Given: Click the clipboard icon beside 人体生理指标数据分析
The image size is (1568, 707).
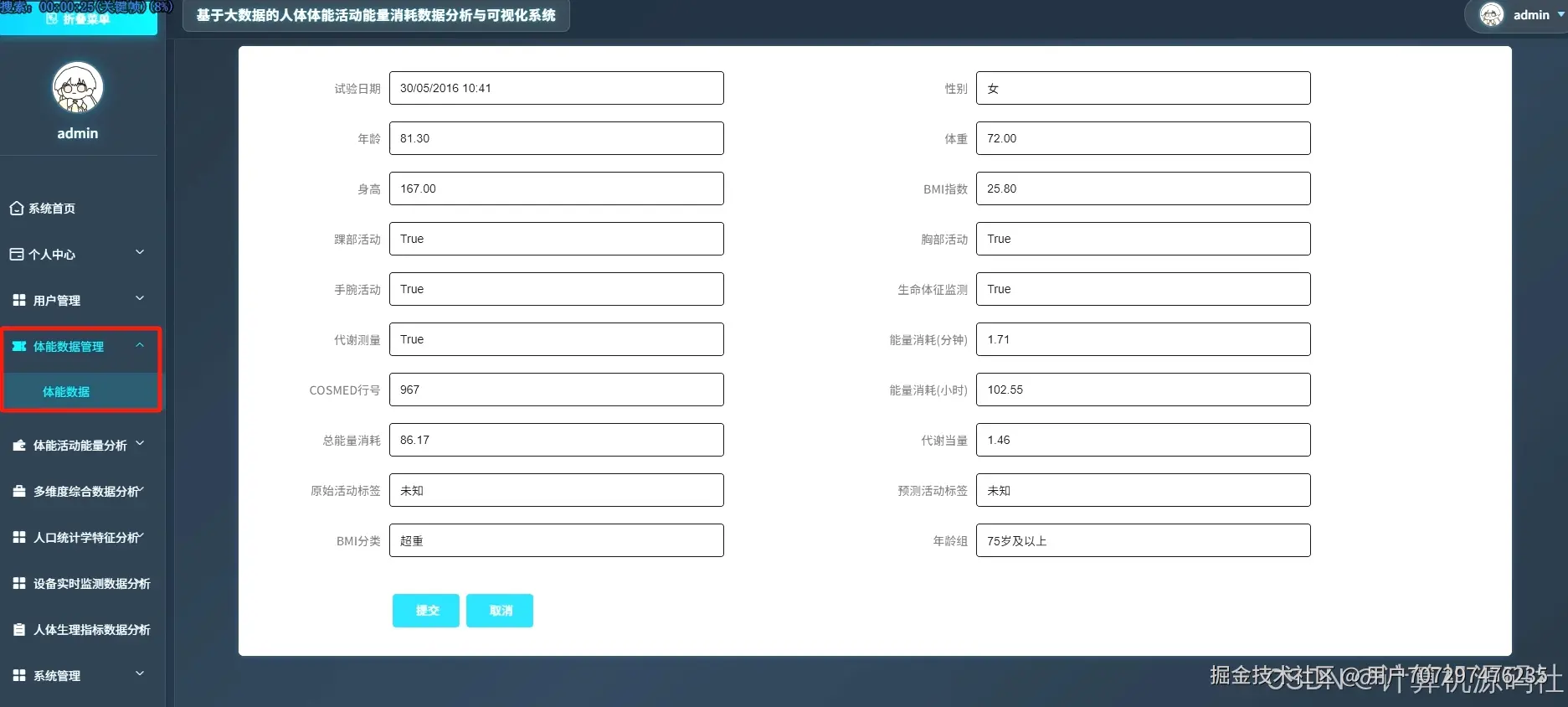Looking at the screenshot, I should click(19, 629).
